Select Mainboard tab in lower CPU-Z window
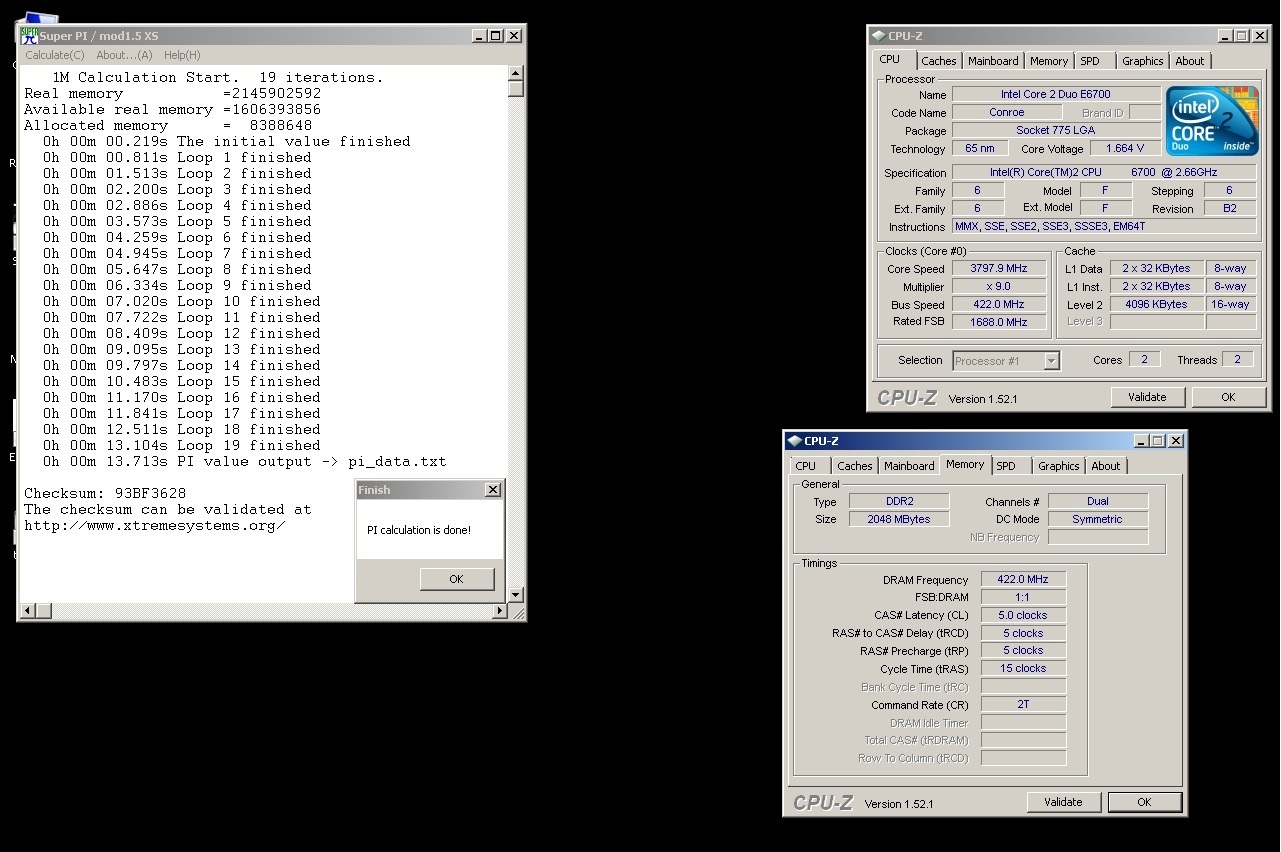 (x=909, y=466)
